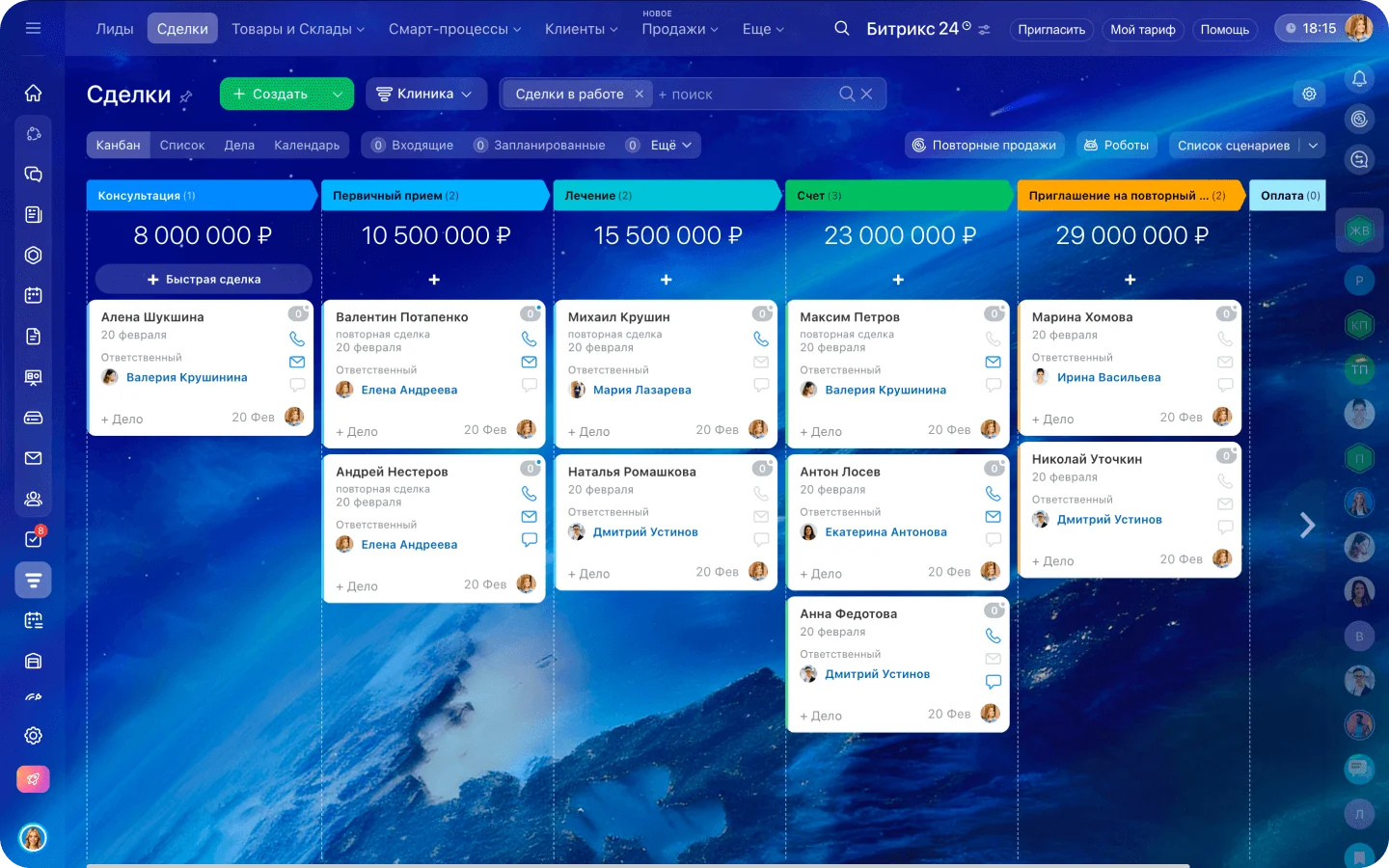Open the home icon in left sidebar
1389x868 pixels.
[33, 93]
